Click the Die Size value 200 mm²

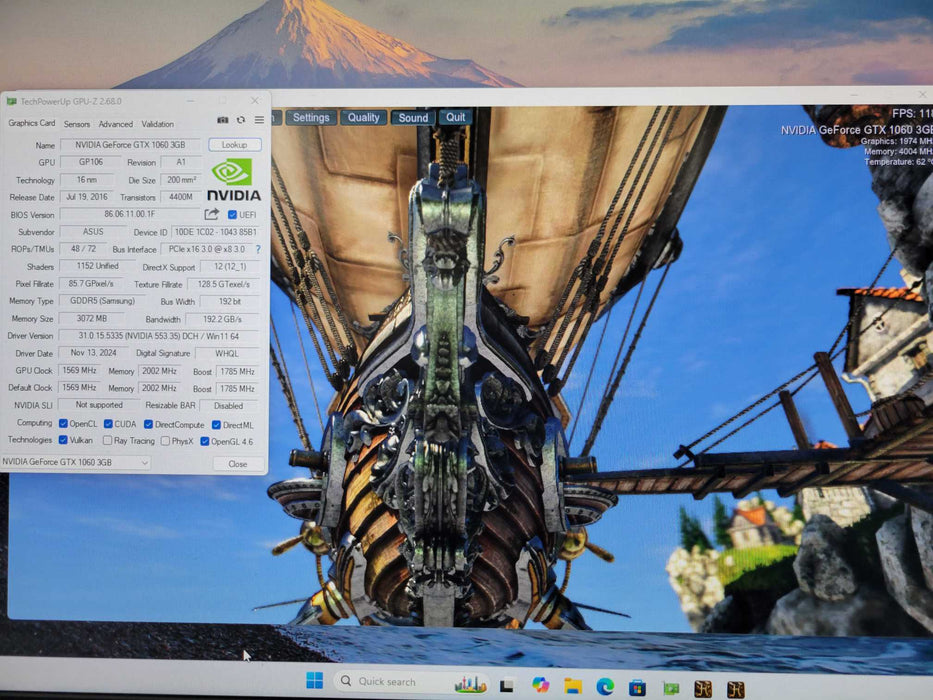point(181,179)
